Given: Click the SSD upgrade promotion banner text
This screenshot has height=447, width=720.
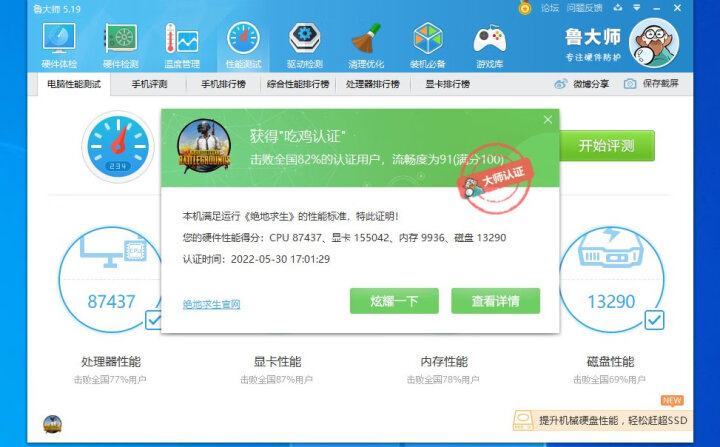Looking at the screenshot, I should [613, 420].
